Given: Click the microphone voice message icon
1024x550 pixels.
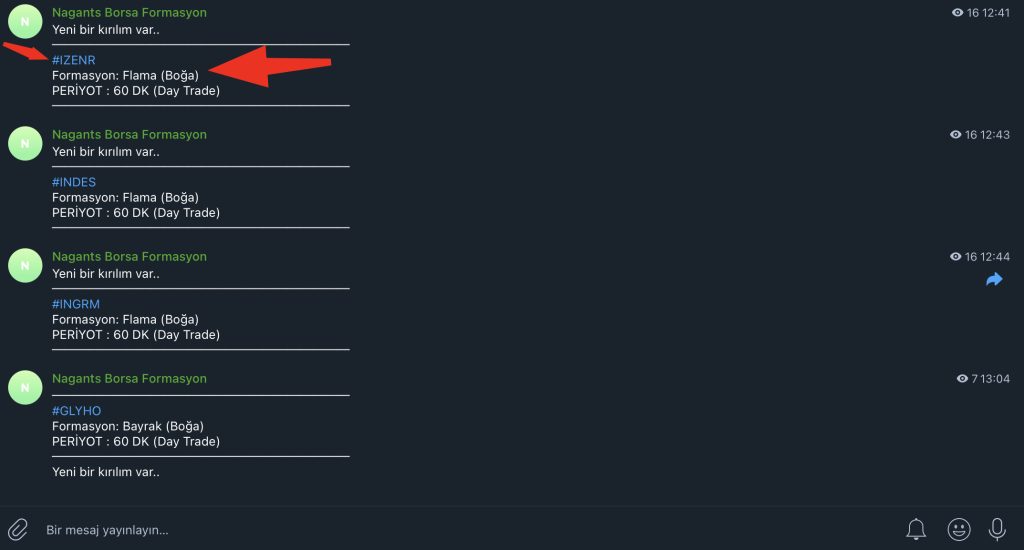Looking at the screenshot, I should (x=997, y=529).
